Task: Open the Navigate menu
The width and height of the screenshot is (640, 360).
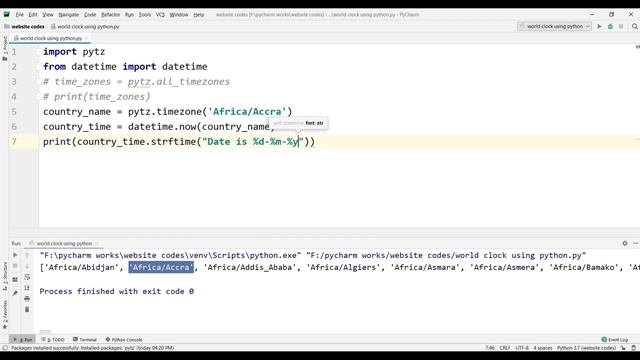Action: click(69, 15)
